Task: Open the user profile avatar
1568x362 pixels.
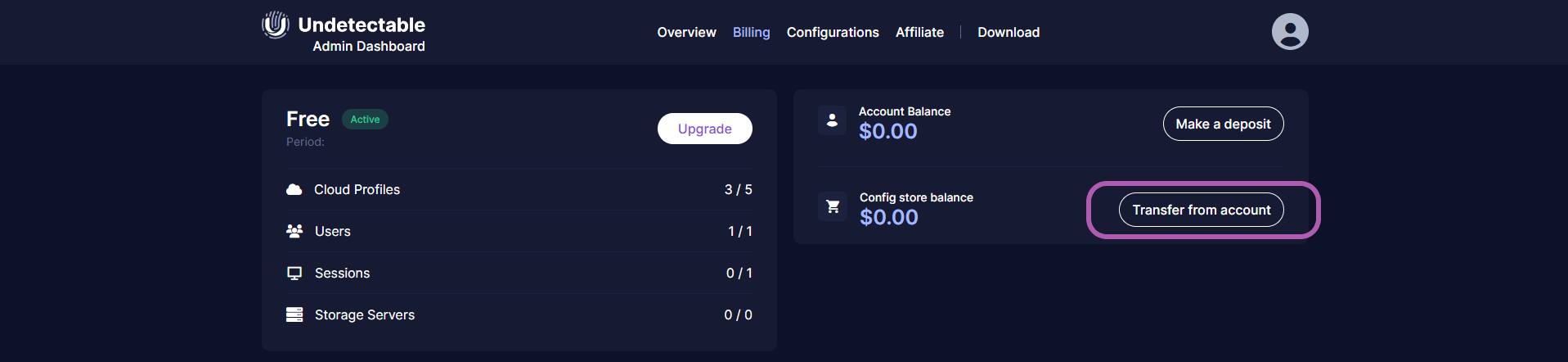Action: (x=1289, y=32)
